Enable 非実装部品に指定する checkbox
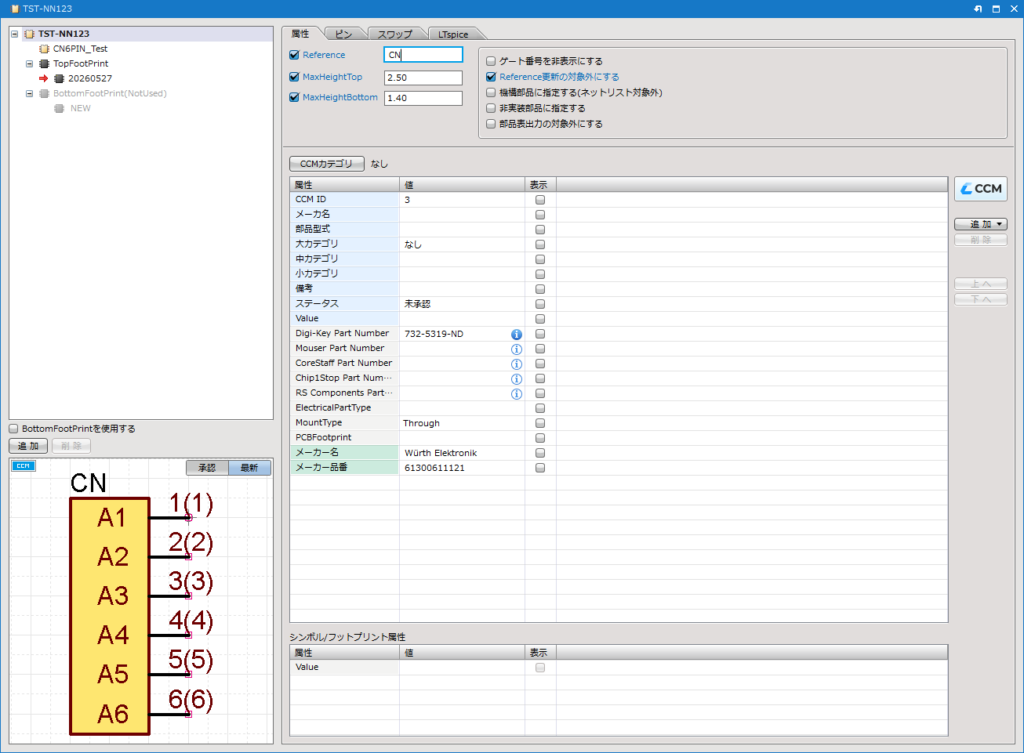 pos(491,108)
